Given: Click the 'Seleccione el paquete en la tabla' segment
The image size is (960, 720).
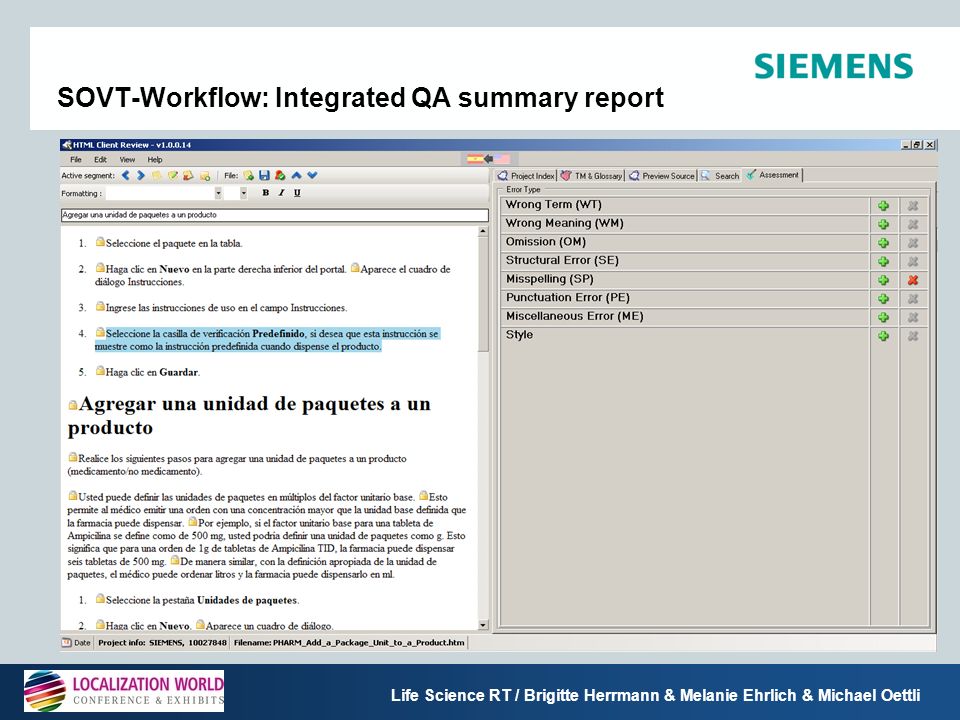Looking at the screenshot, I should [x=169, y=243].
